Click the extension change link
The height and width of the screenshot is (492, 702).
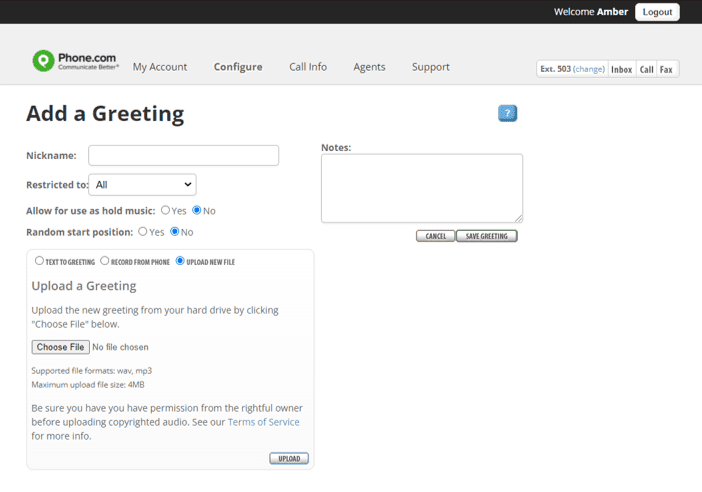click(x=589, y=69)
